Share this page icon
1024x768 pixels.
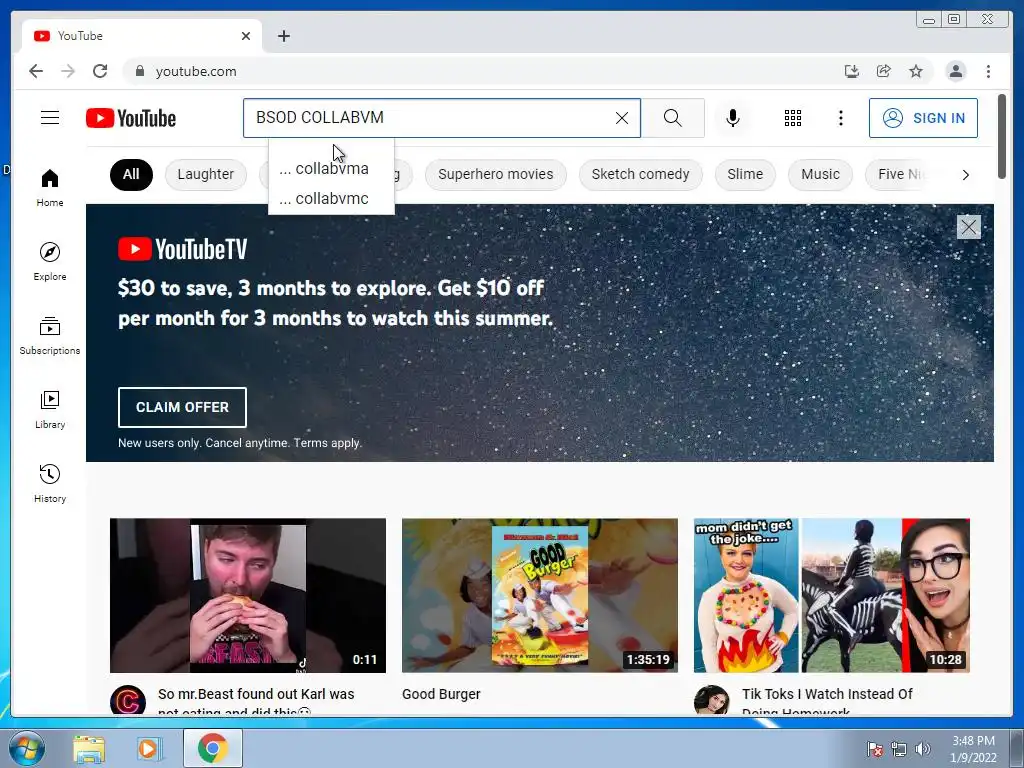point(884,71)
